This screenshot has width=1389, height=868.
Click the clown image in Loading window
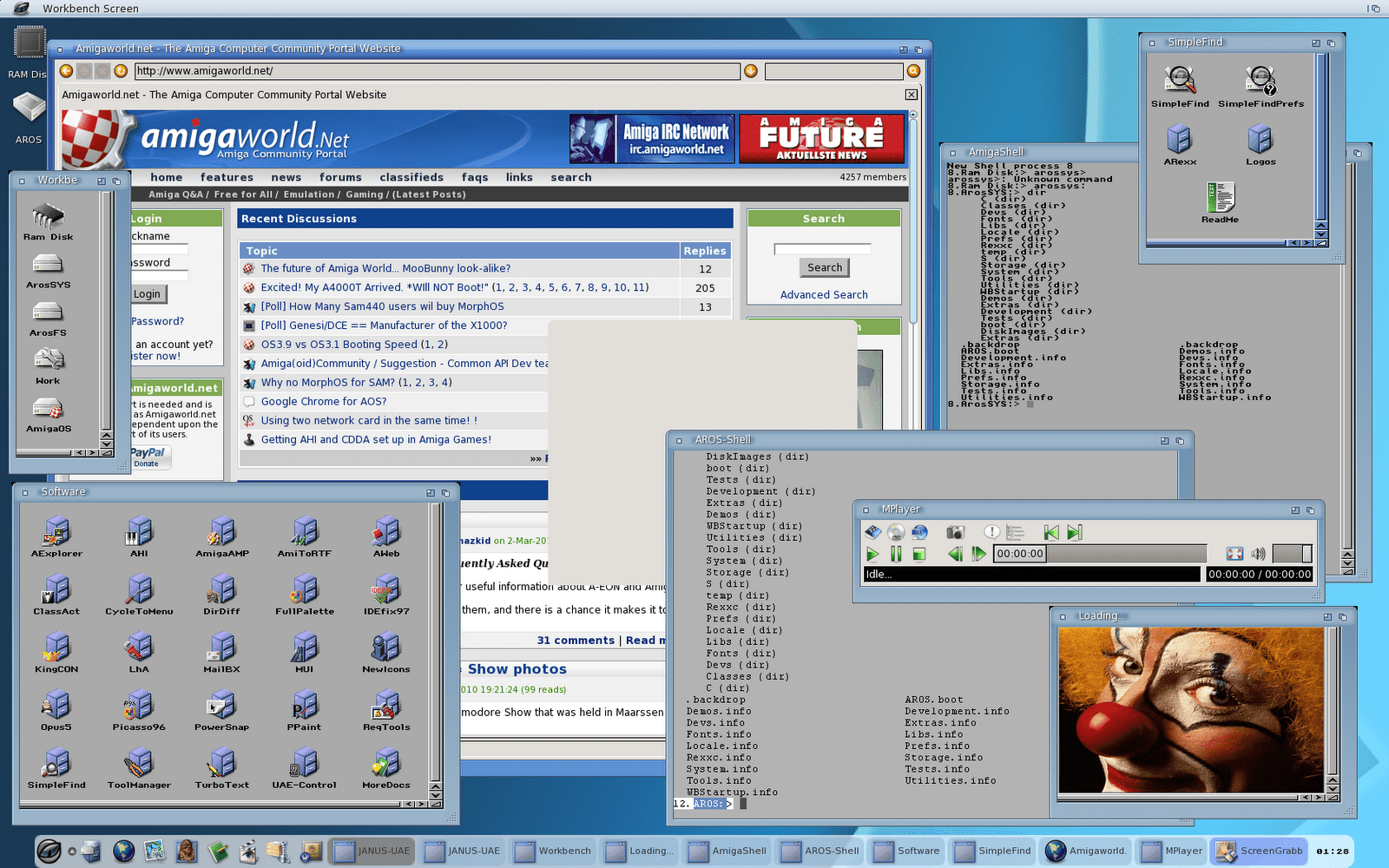tap(1191, 711)
